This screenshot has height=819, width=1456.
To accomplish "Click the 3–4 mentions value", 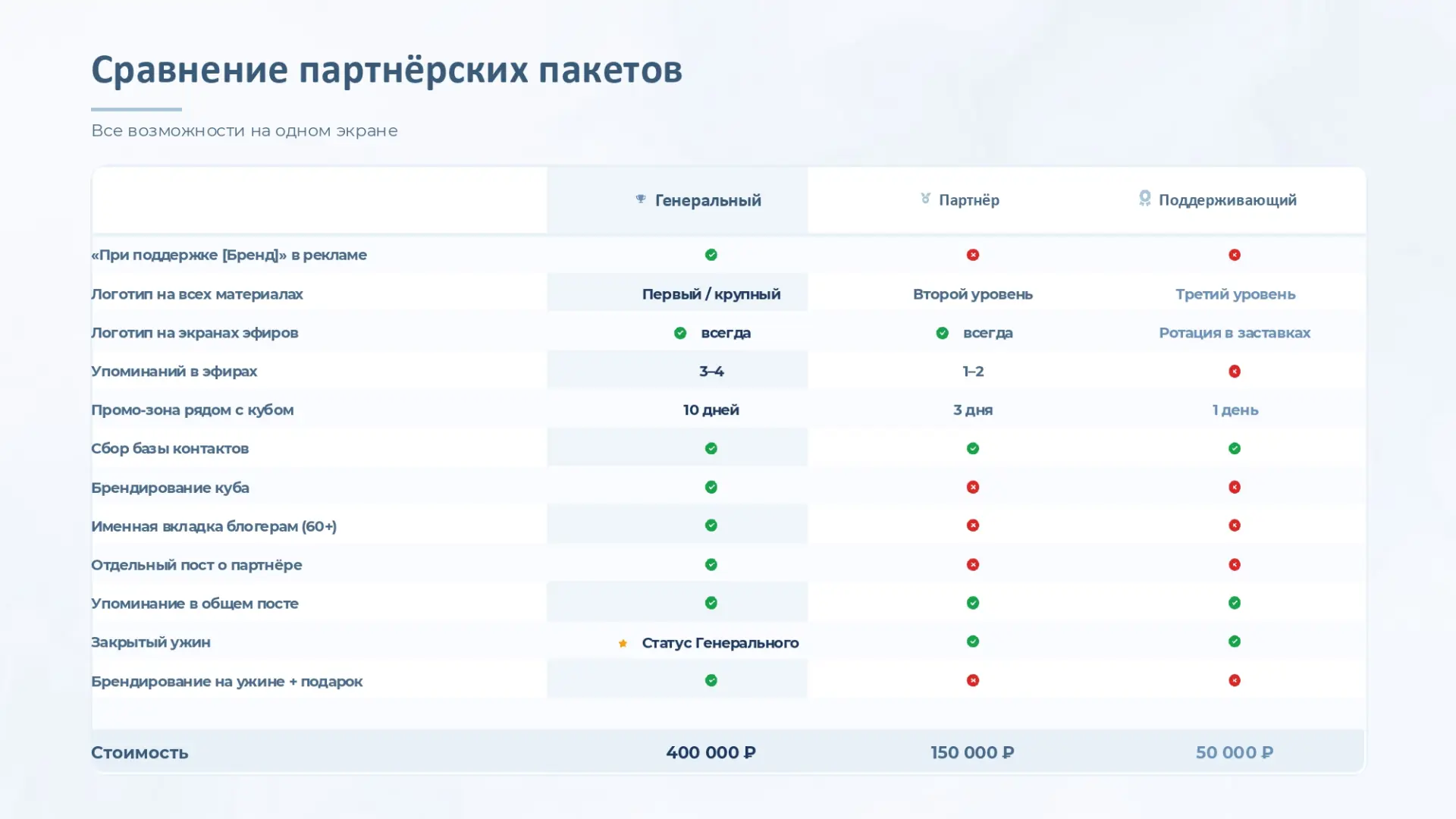I will coord(711,372).
